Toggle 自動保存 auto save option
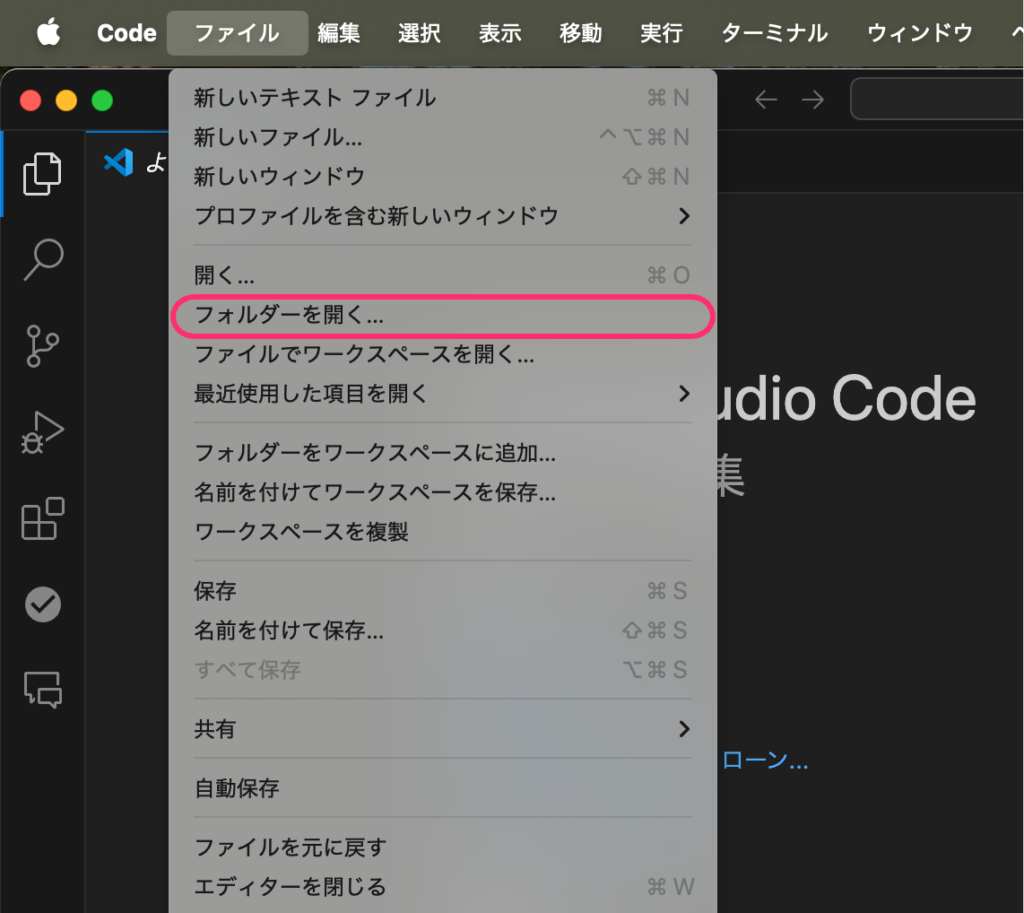This screenshot has width=1024, height=913. (237, 788)
